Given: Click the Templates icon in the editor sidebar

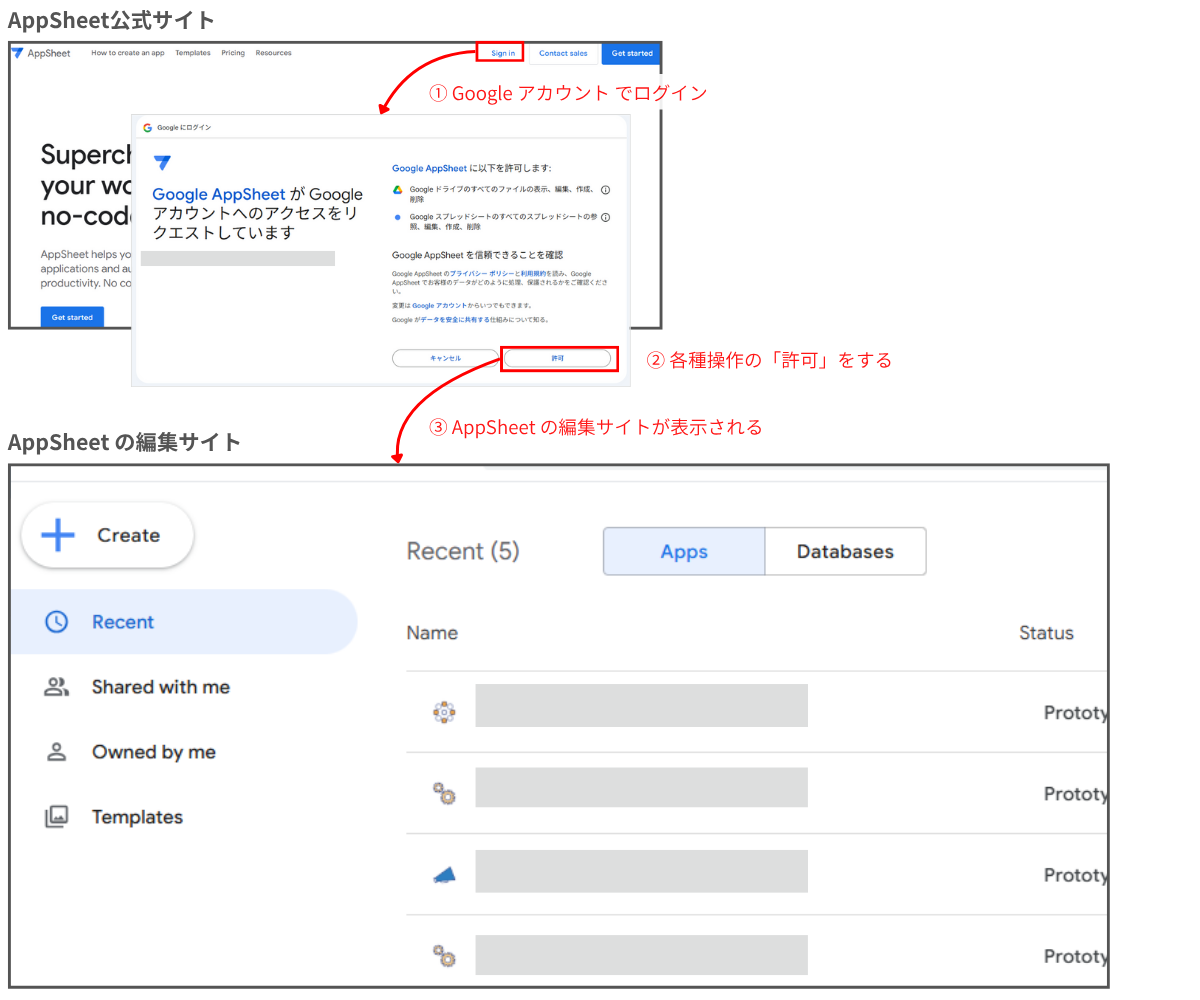Looking at the screenshot, I should (x=55, y=816).
